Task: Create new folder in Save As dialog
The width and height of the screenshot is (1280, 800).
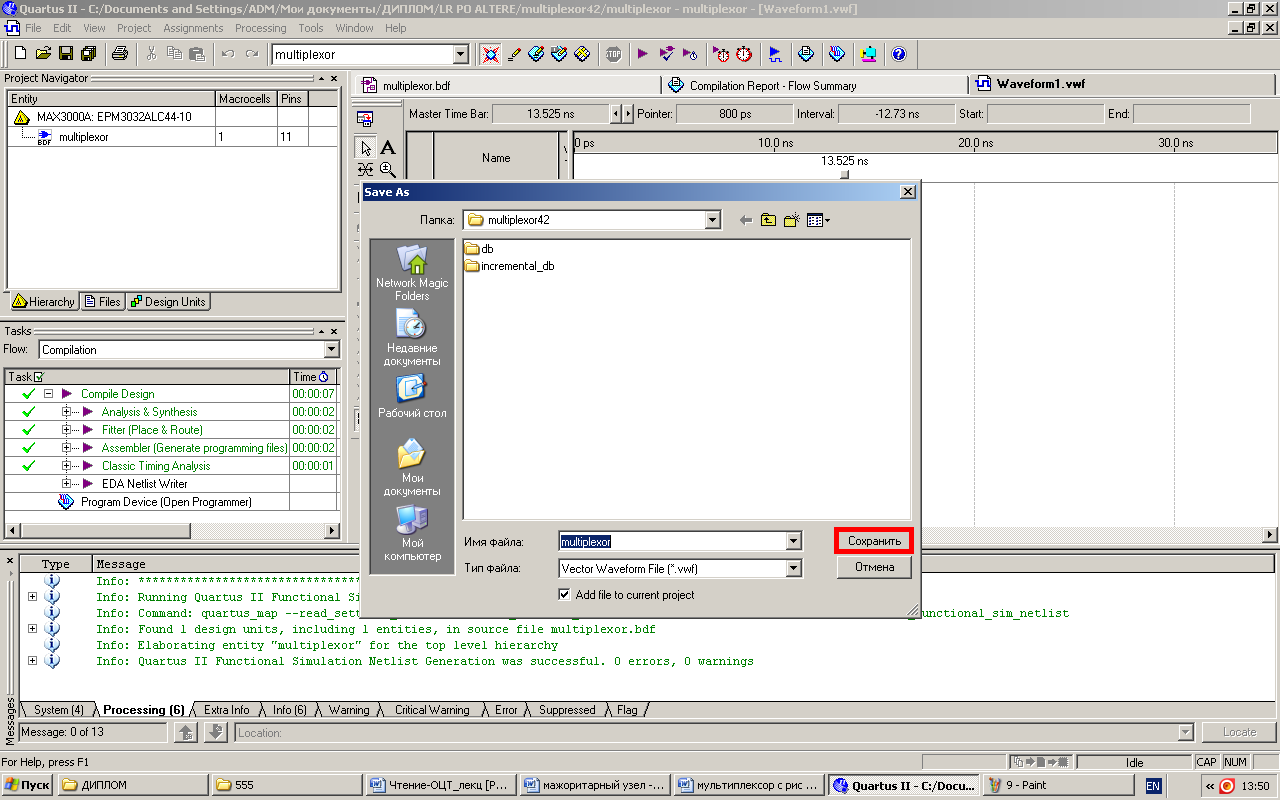Action: pyautogui.click(x=792, y=220)
